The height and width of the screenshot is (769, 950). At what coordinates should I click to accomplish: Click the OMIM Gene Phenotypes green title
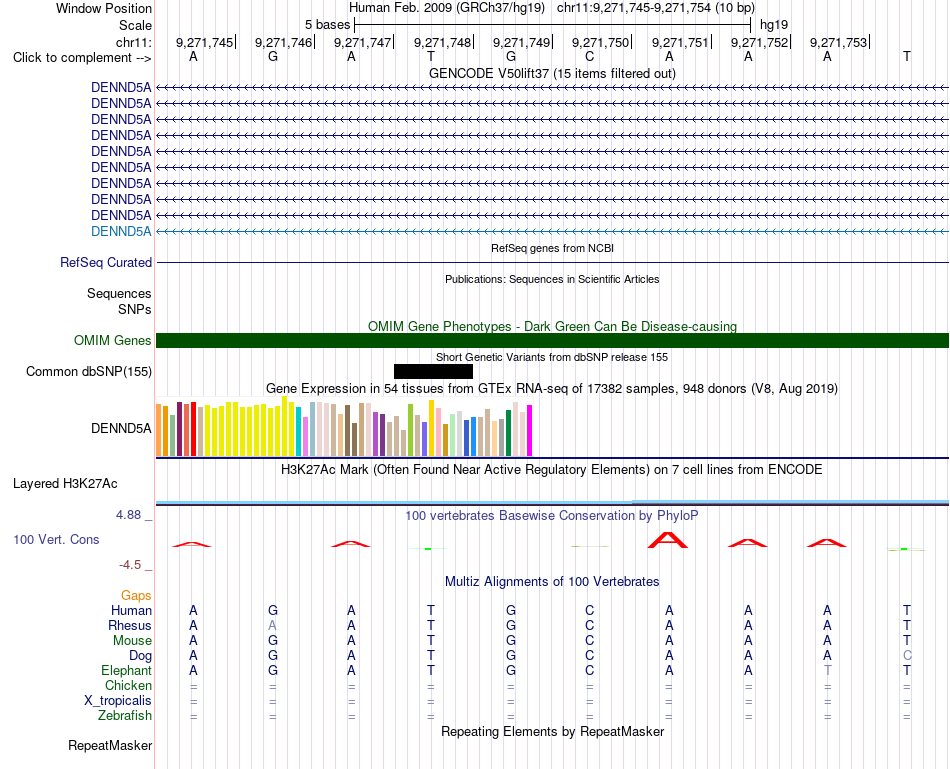point(553,327)
